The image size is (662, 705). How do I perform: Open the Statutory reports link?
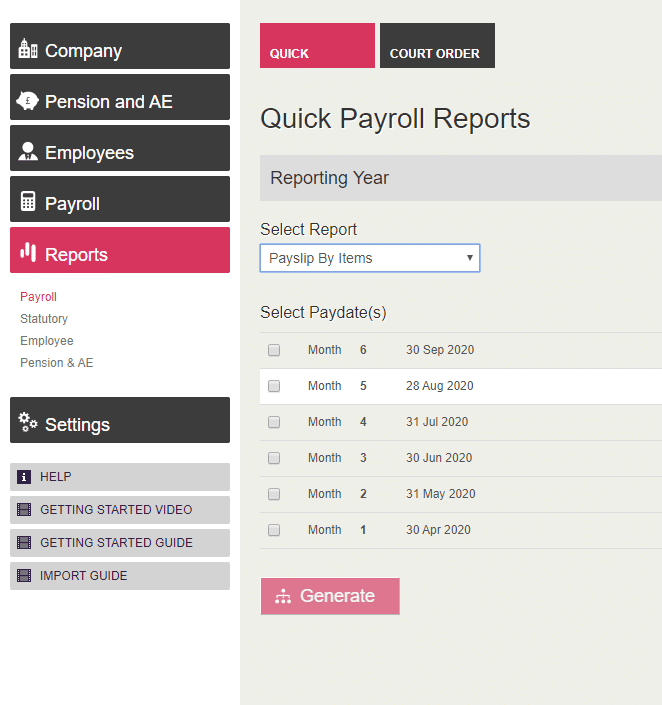(44, 319)
